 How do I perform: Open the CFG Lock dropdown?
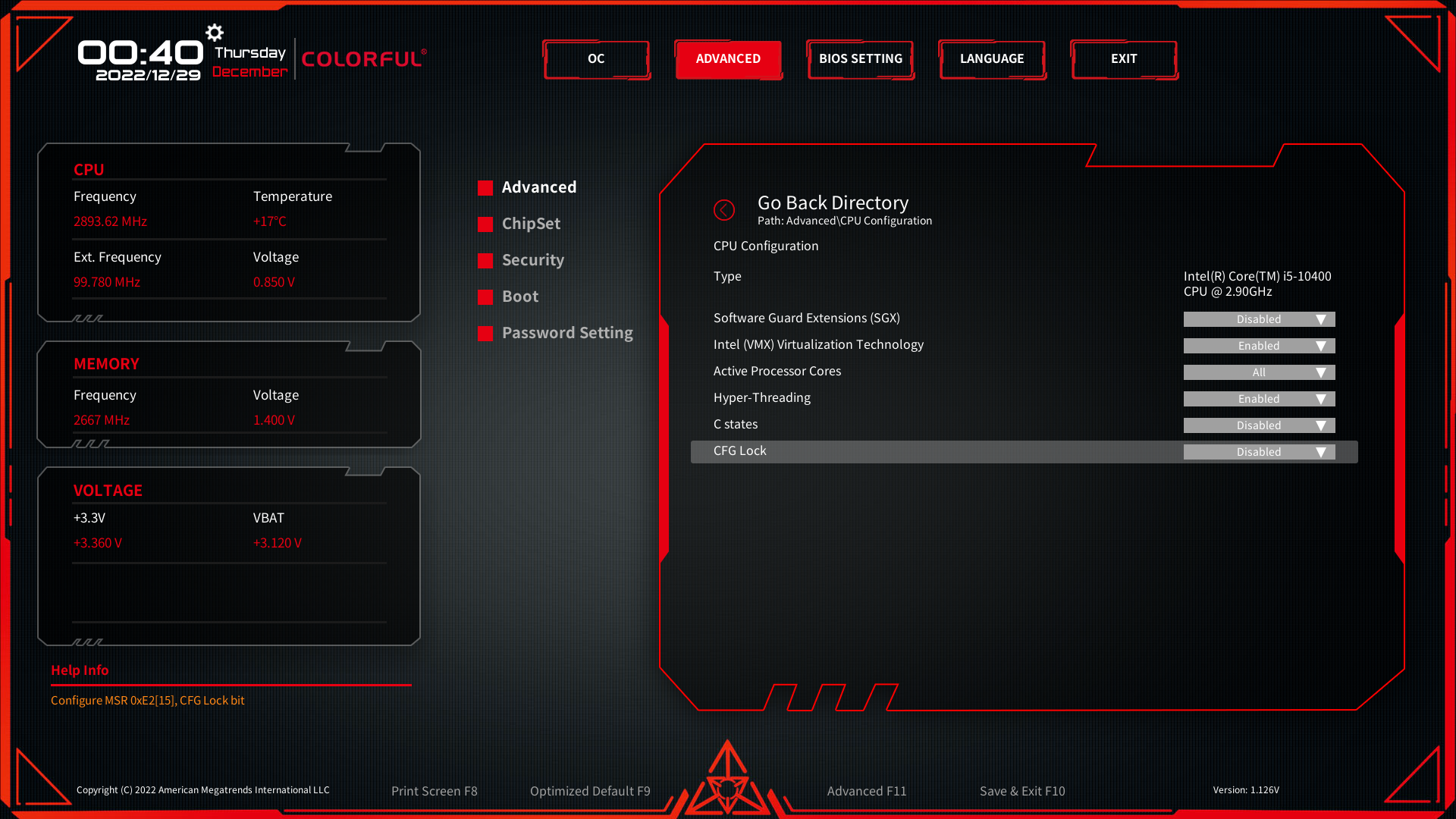click(1259, 452)
